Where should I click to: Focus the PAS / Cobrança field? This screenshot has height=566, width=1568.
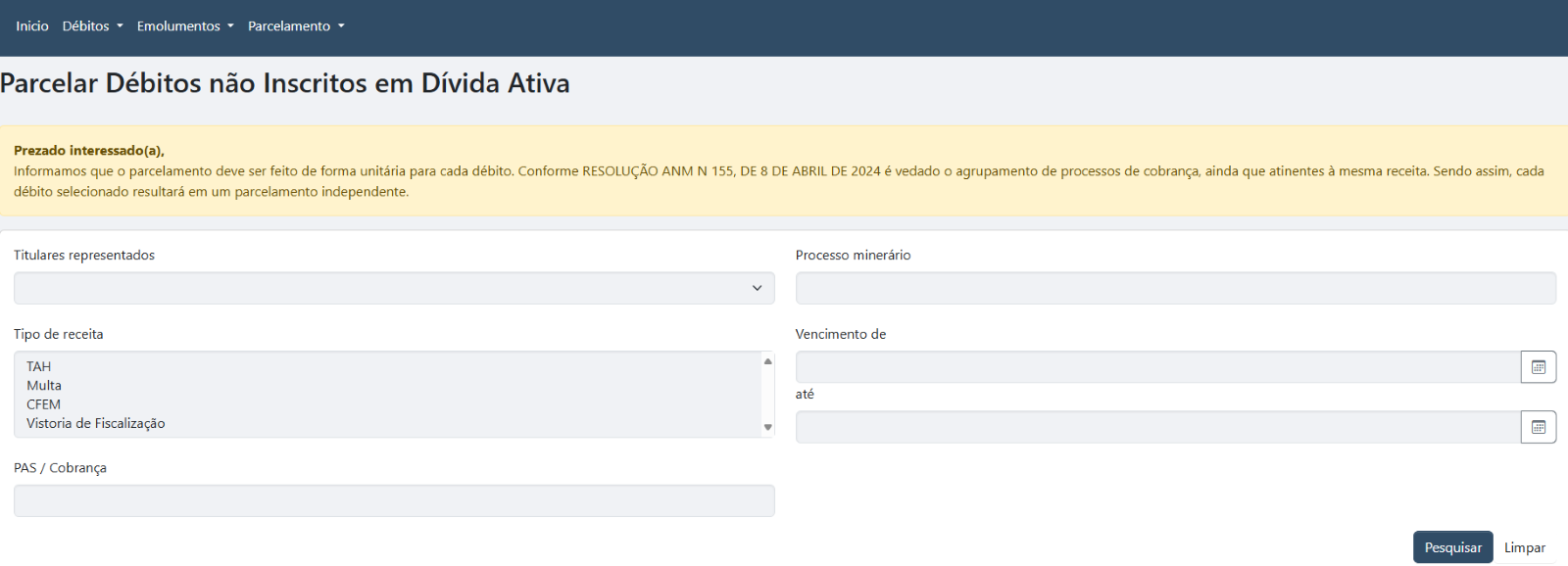coord(394,500)
